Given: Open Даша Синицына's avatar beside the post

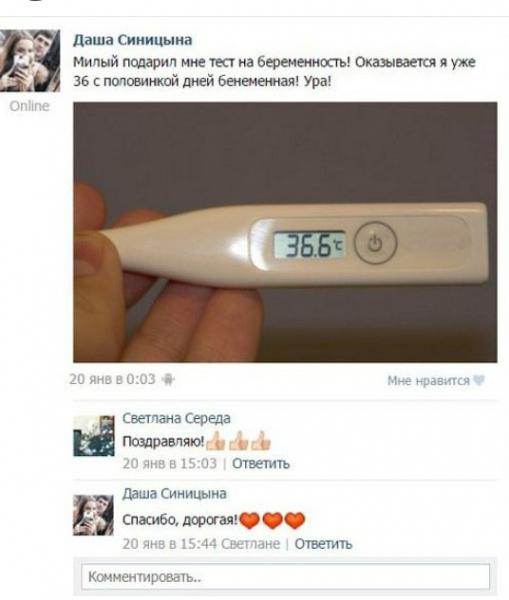Looking at the screenshot, I should [30, 60].
